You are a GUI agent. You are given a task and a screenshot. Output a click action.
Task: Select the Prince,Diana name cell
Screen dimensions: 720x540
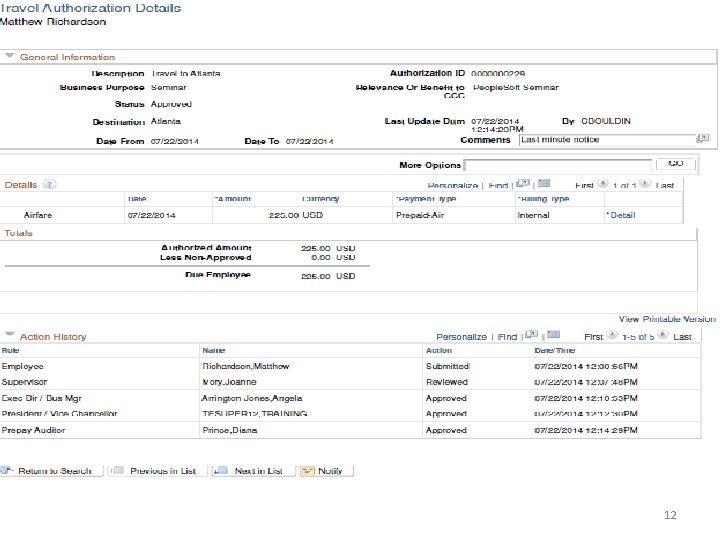[x=230, y=430]
